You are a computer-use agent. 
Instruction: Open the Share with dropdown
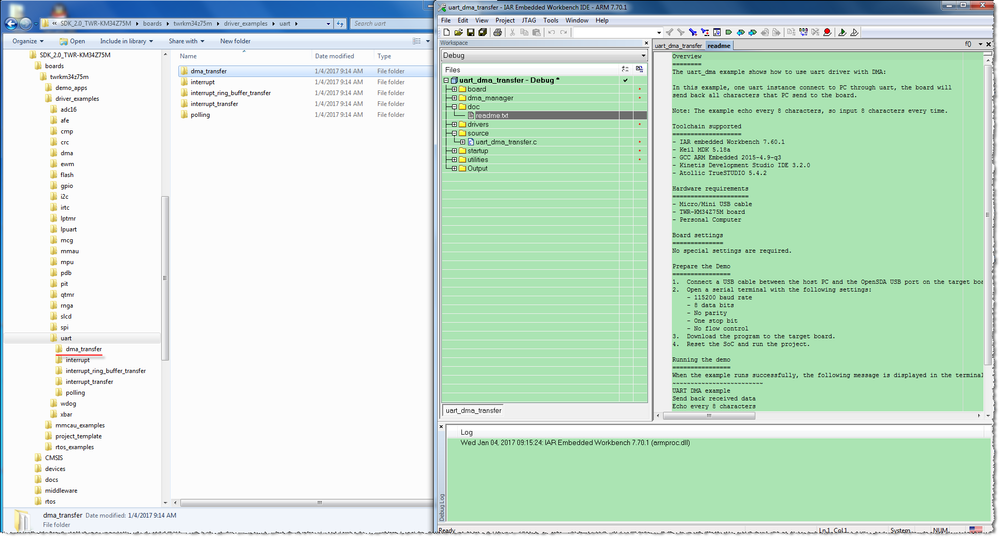pos(186,41)
